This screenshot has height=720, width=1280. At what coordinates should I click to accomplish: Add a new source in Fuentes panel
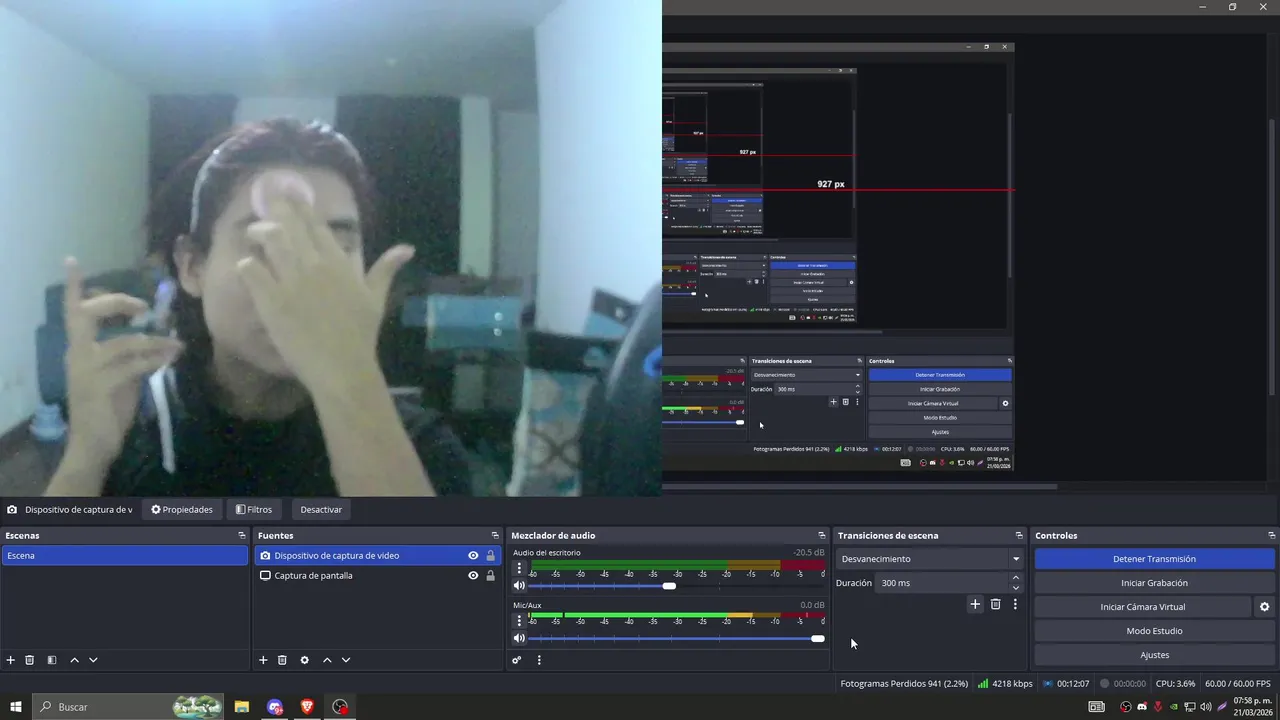263,660
